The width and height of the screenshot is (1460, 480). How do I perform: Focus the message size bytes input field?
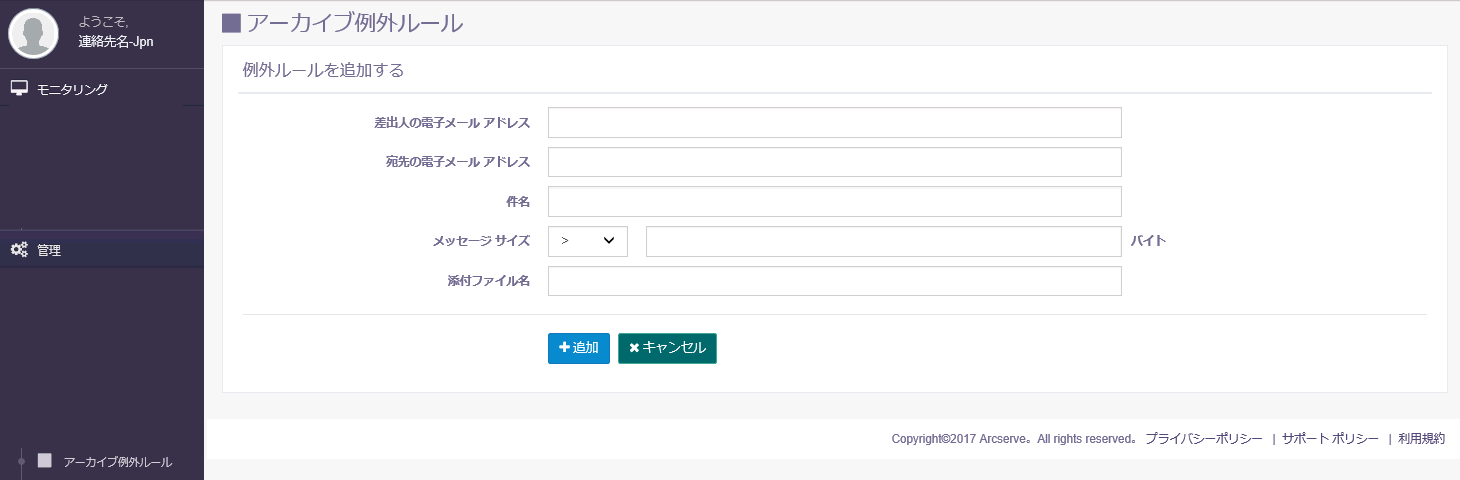[x=884, y=241]
